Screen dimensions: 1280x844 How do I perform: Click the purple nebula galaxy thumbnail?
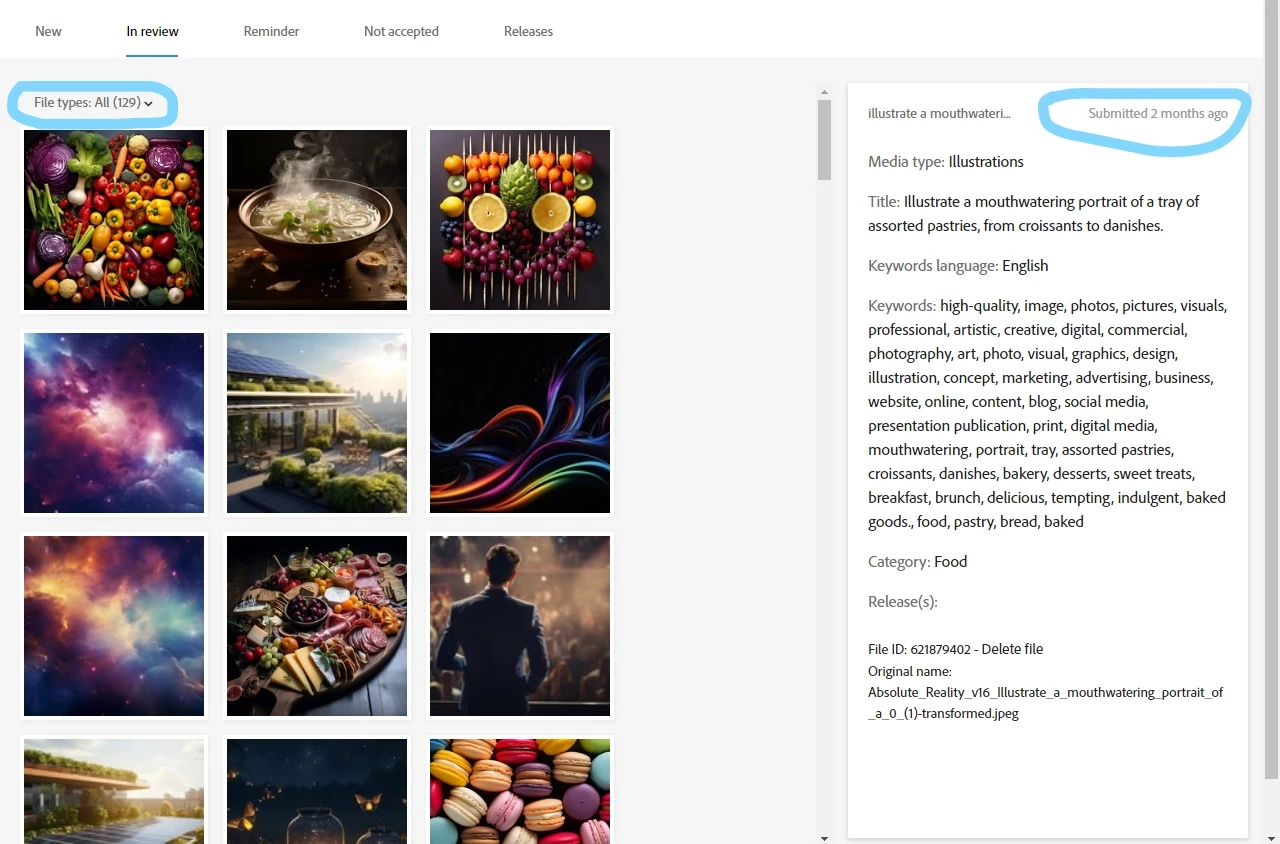tap(114, 423)
